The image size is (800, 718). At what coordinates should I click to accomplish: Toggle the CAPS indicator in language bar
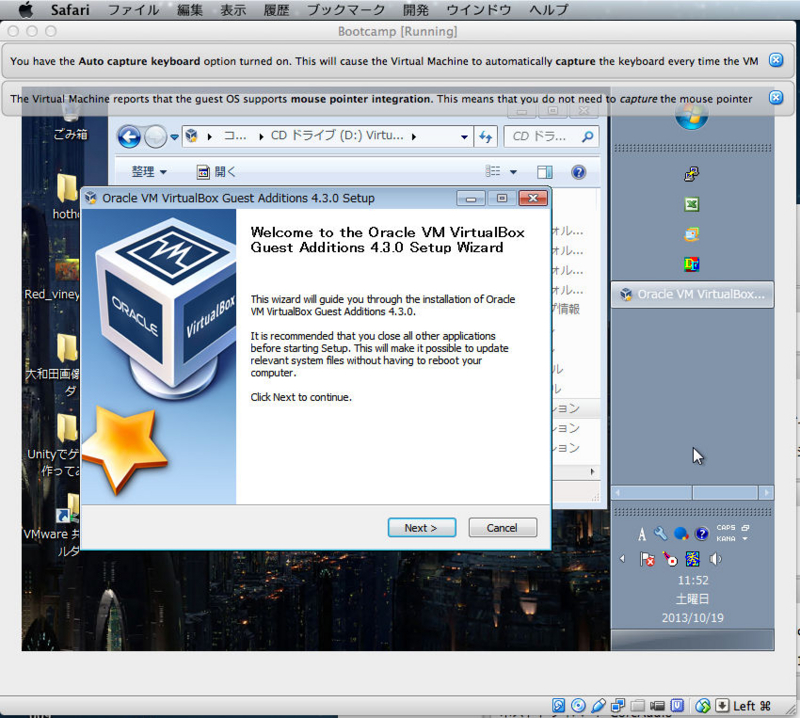click(x=726, y=528)
